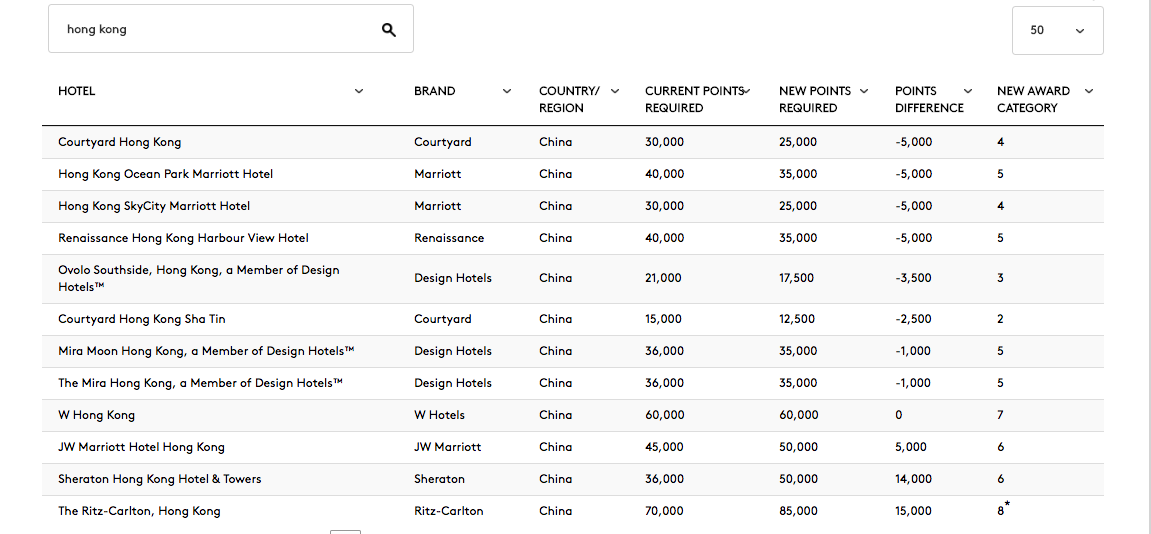Sort by the Hotel column chevron
The width and height of the screenshot is (1151, 534).
click(x=359, y=91)
